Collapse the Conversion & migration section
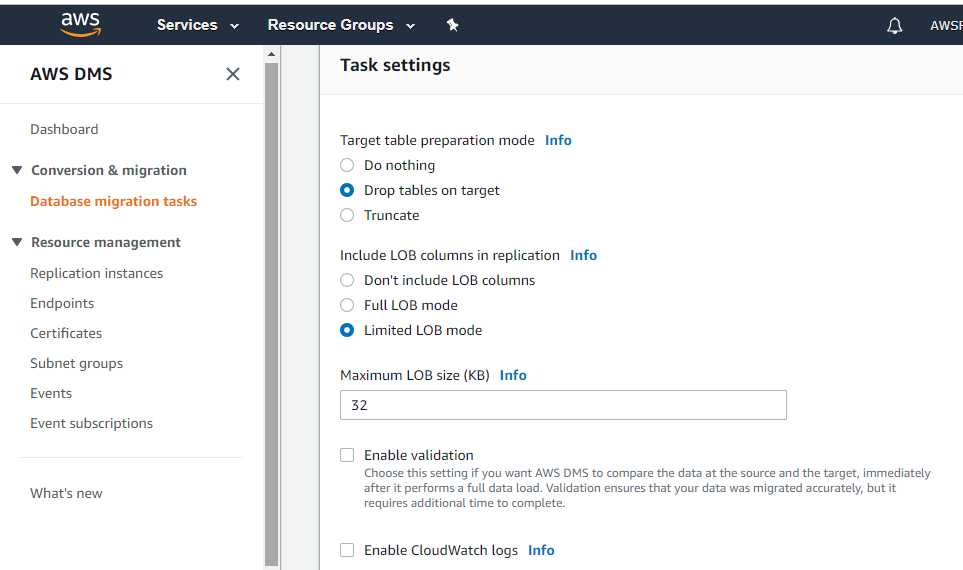963x570 pixels. pos(17,170)
